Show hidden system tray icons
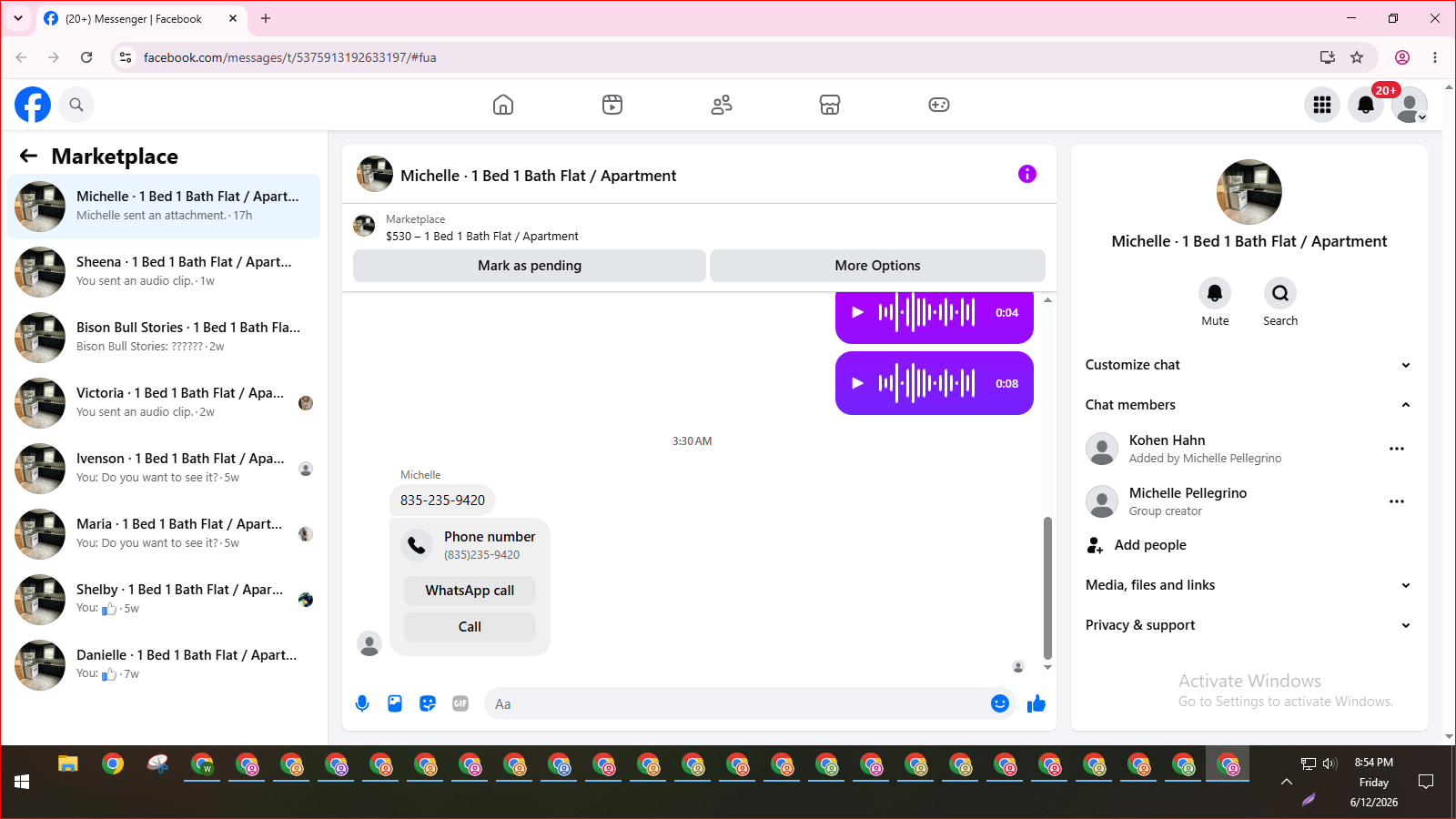The width and height of the screenshot is (1456, 819). 1287,782
